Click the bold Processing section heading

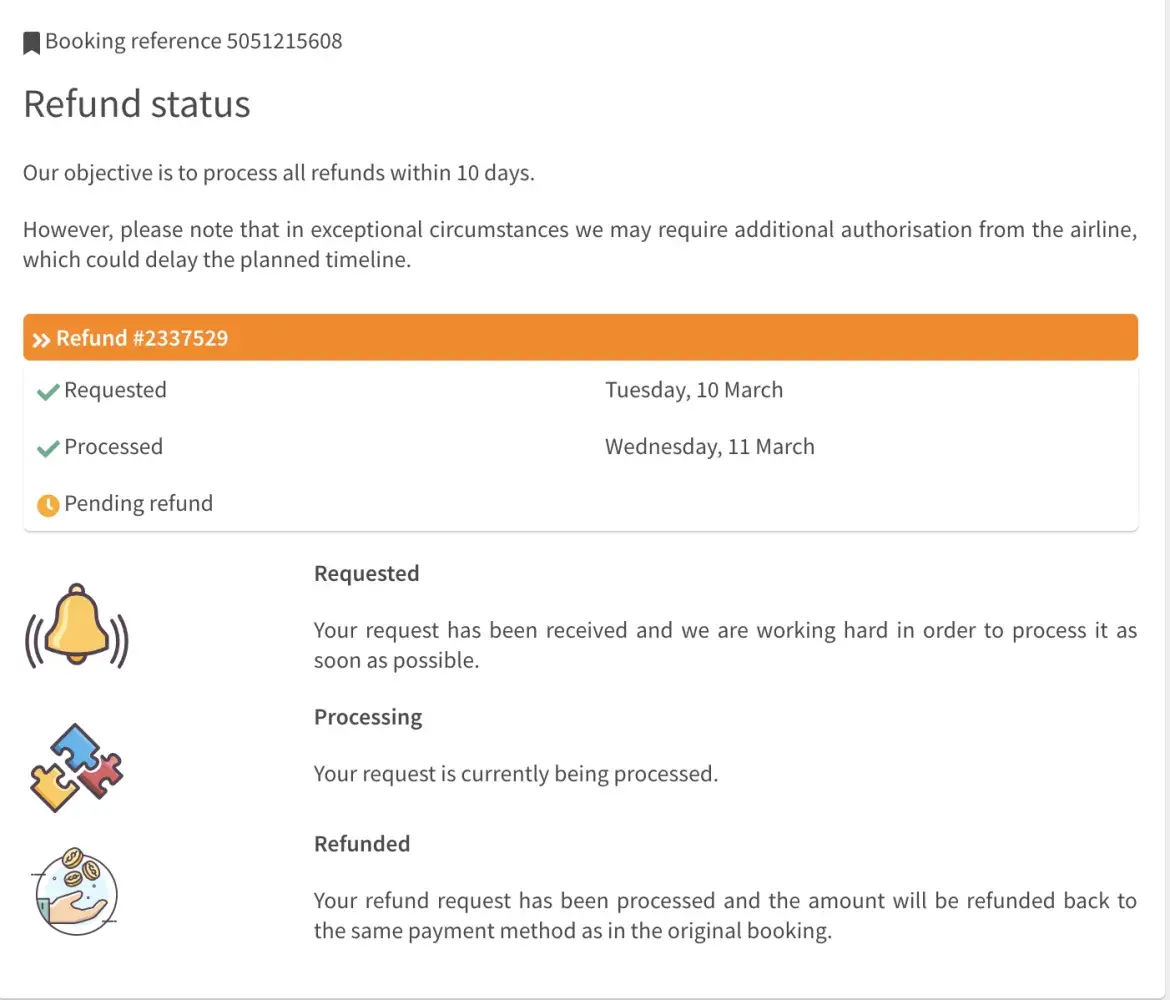pos(368,717)
